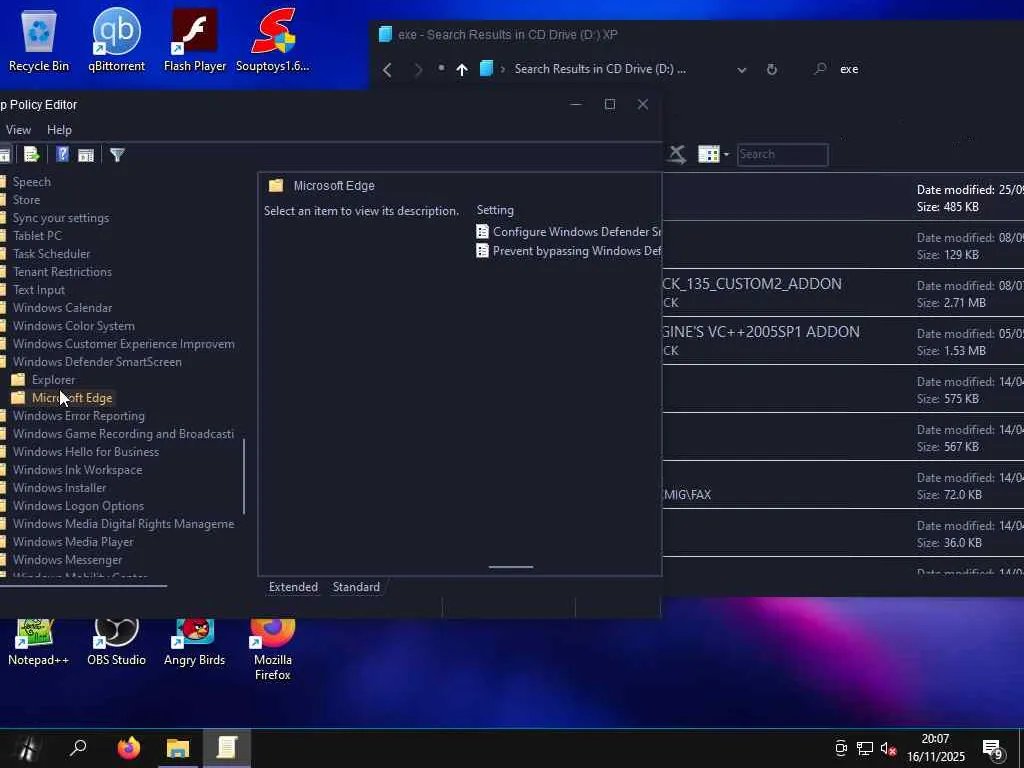Switch to the Standard tab
The image size is (1024, 768).
[356, 587]
